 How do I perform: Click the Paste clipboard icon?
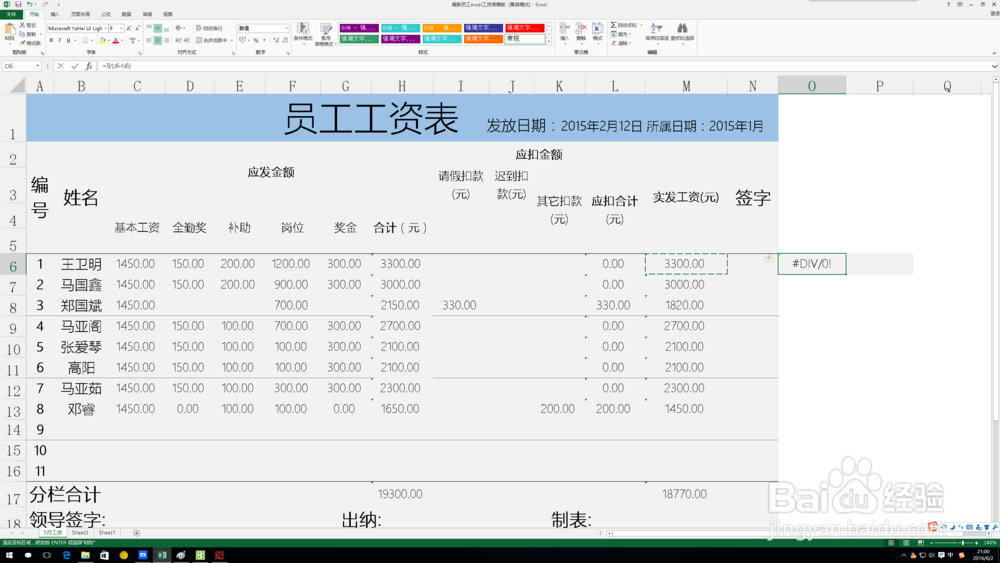click(x=10, y=31)
